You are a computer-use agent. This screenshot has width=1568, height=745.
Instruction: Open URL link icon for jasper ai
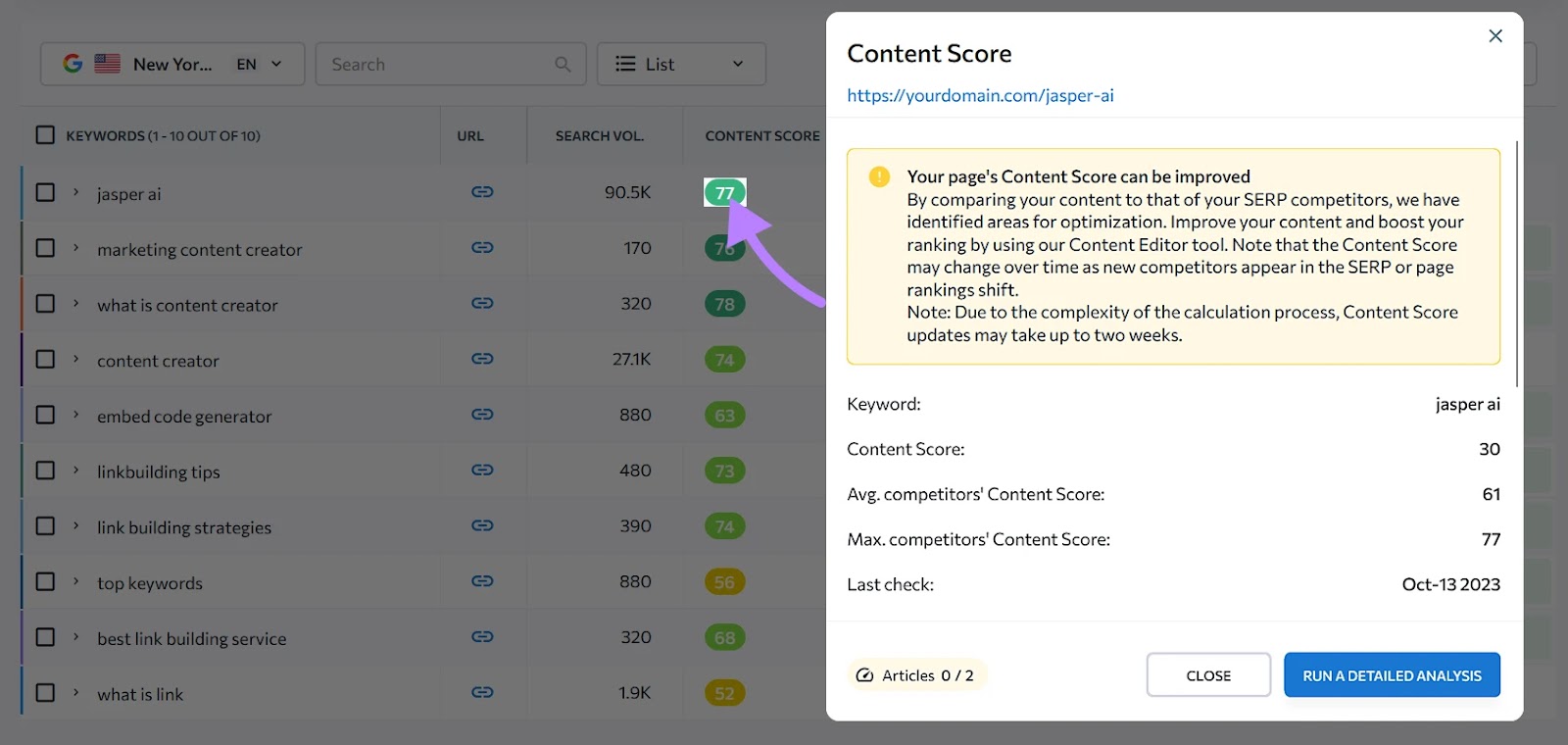click(482, 192)
